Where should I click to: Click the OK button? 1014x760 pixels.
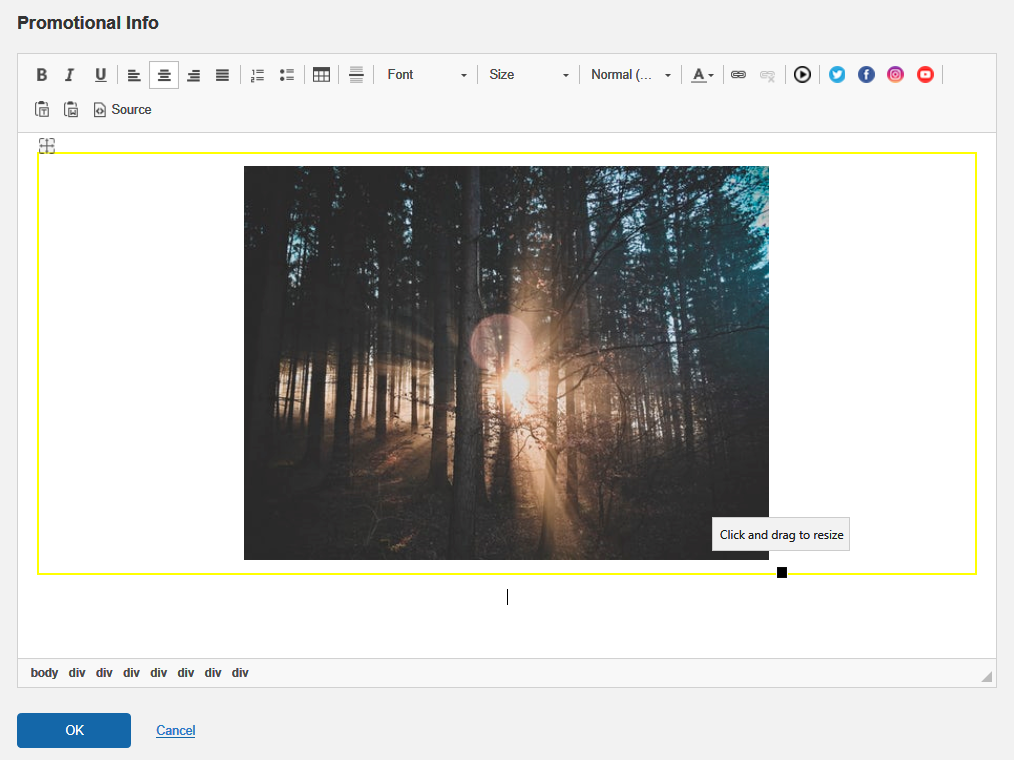(x=74, y=730)
